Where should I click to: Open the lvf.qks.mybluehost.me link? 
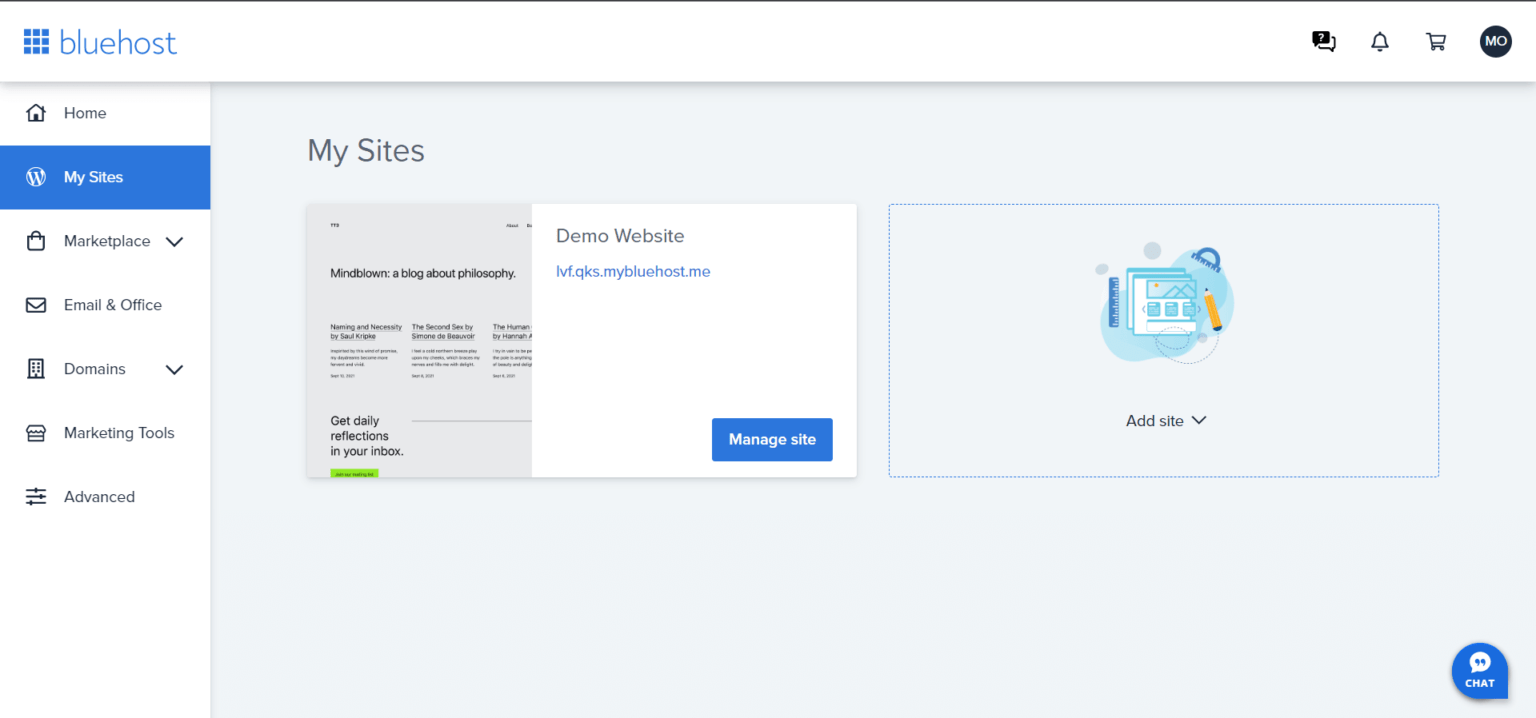click(x=633, y=271)
